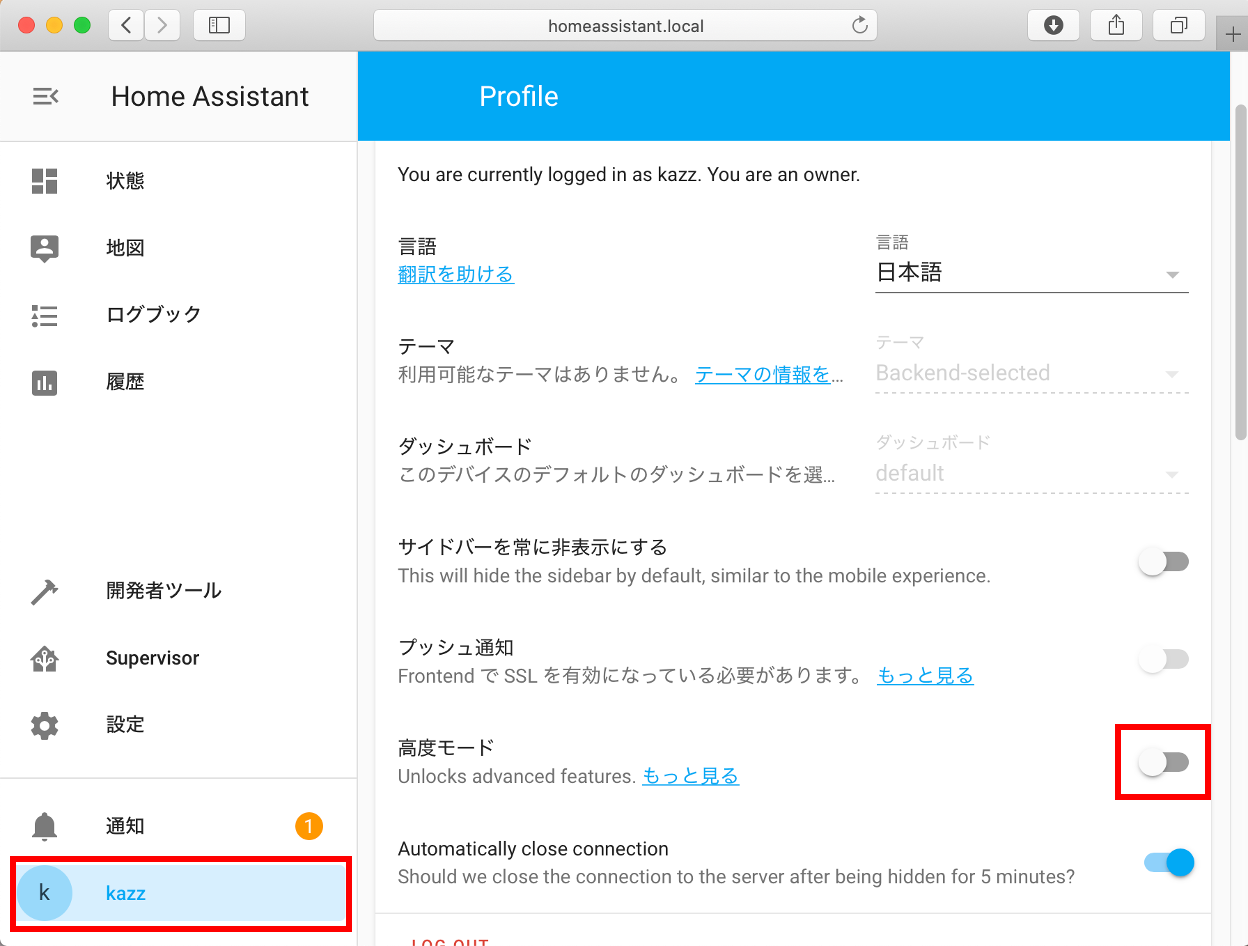The height and width of the screenshot is (946, 1248).
Task: Click the kazz user avatar
Action: click(x=44, y=893)
